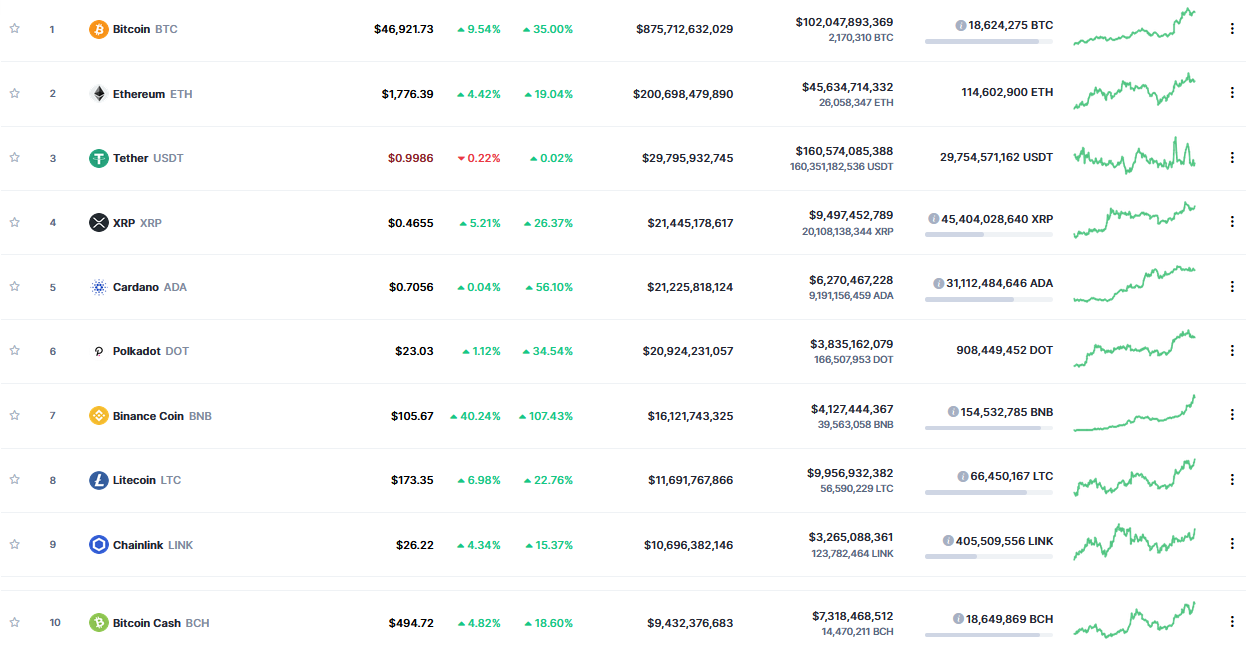This screenshot has height=652, width=1246.
Task: Expand more options for Cardano row
Action: point(1232,286)
